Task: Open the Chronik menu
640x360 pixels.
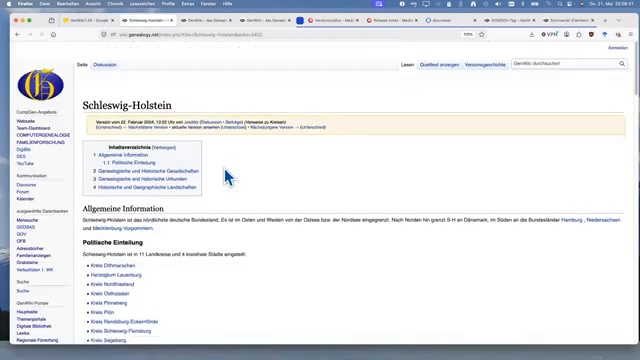Action: [x=115, y=4]
